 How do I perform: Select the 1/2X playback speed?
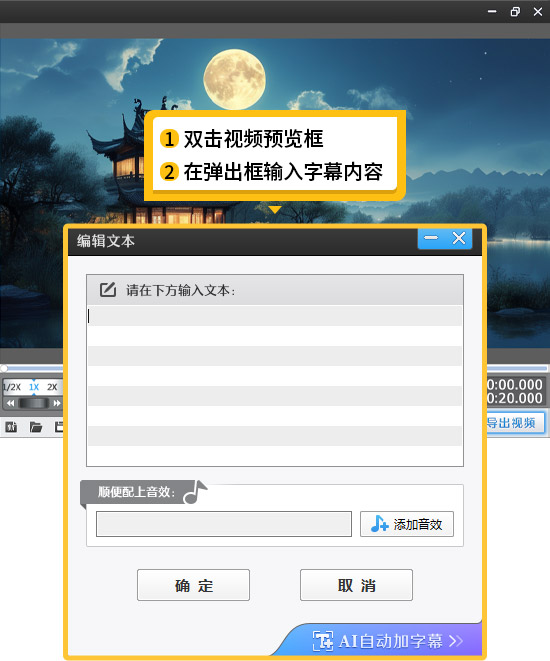[x=12, y=387]
